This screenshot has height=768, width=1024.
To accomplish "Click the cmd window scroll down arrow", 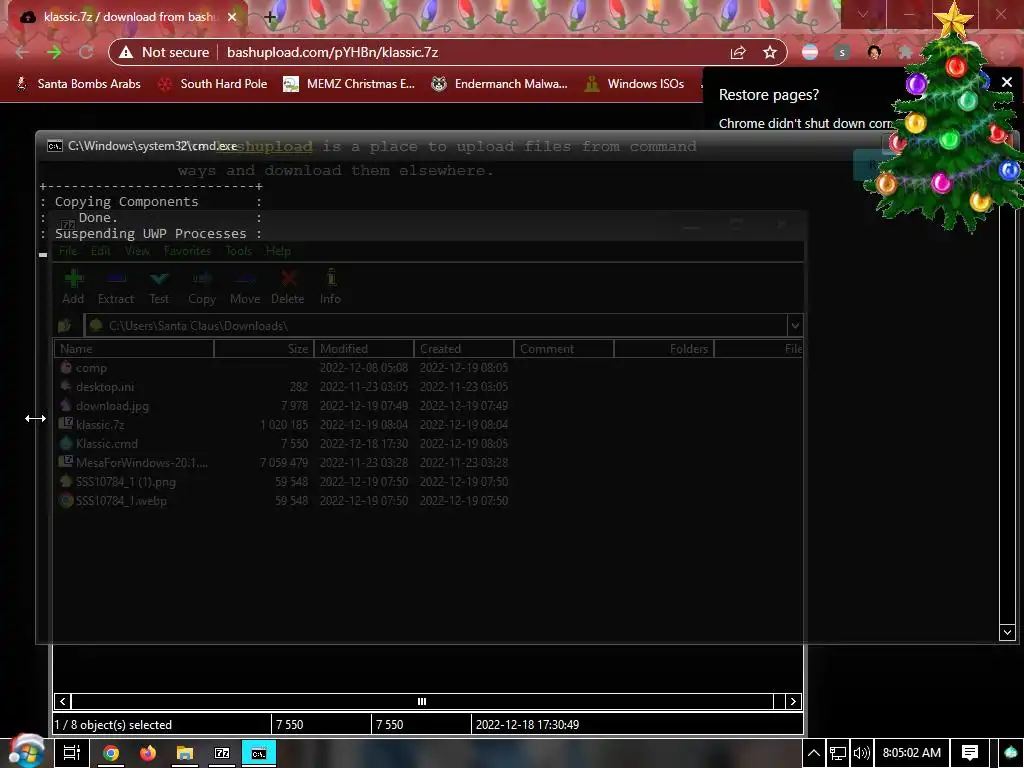I will point(1007,632).
